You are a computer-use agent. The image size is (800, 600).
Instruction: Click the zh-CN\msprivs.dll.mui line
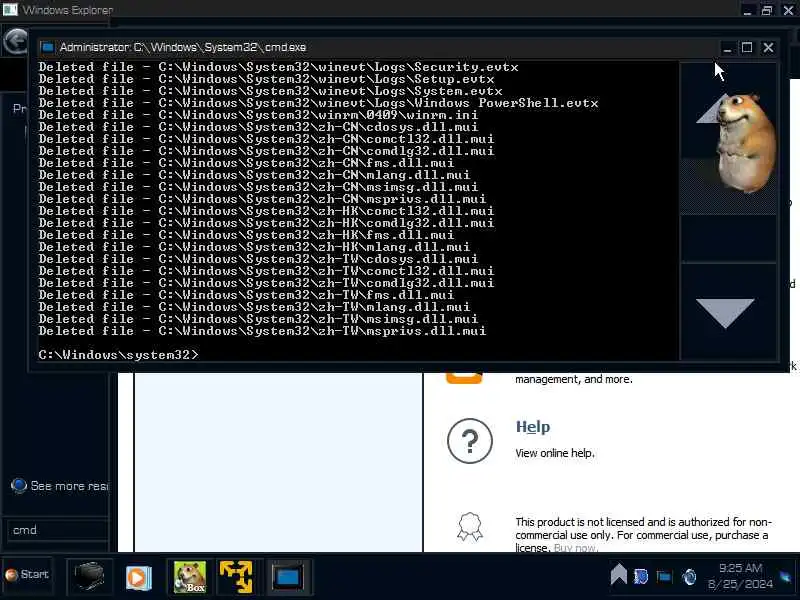[x=262, y=199]
